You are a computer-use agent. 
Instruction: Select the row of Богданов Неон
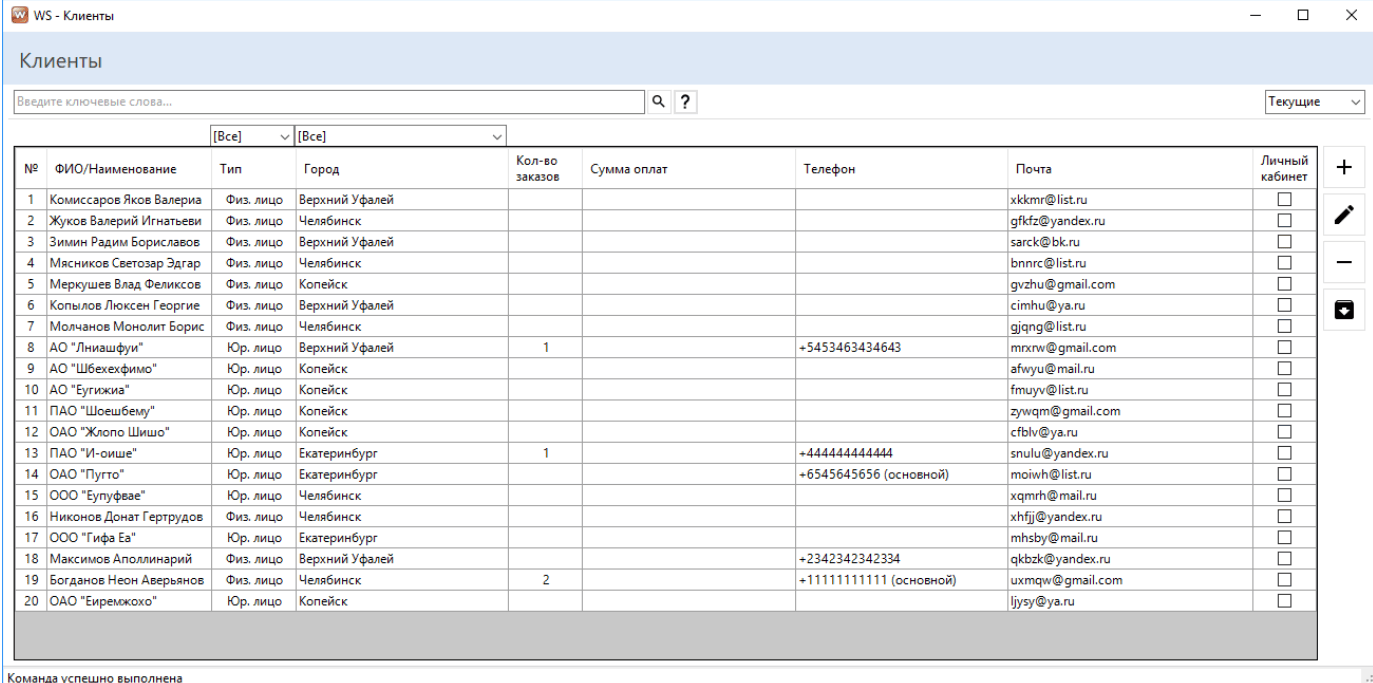(127, 580)
